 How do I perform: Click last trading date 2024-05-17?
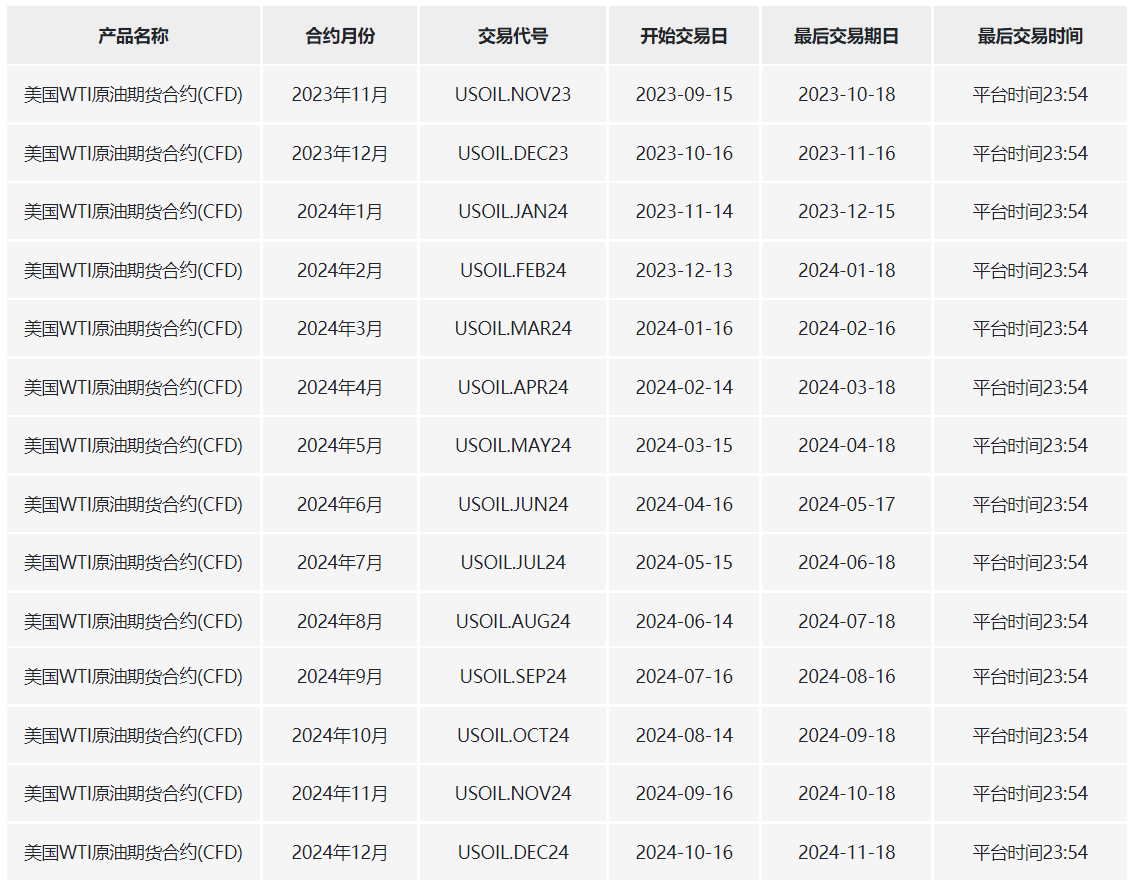846,504
